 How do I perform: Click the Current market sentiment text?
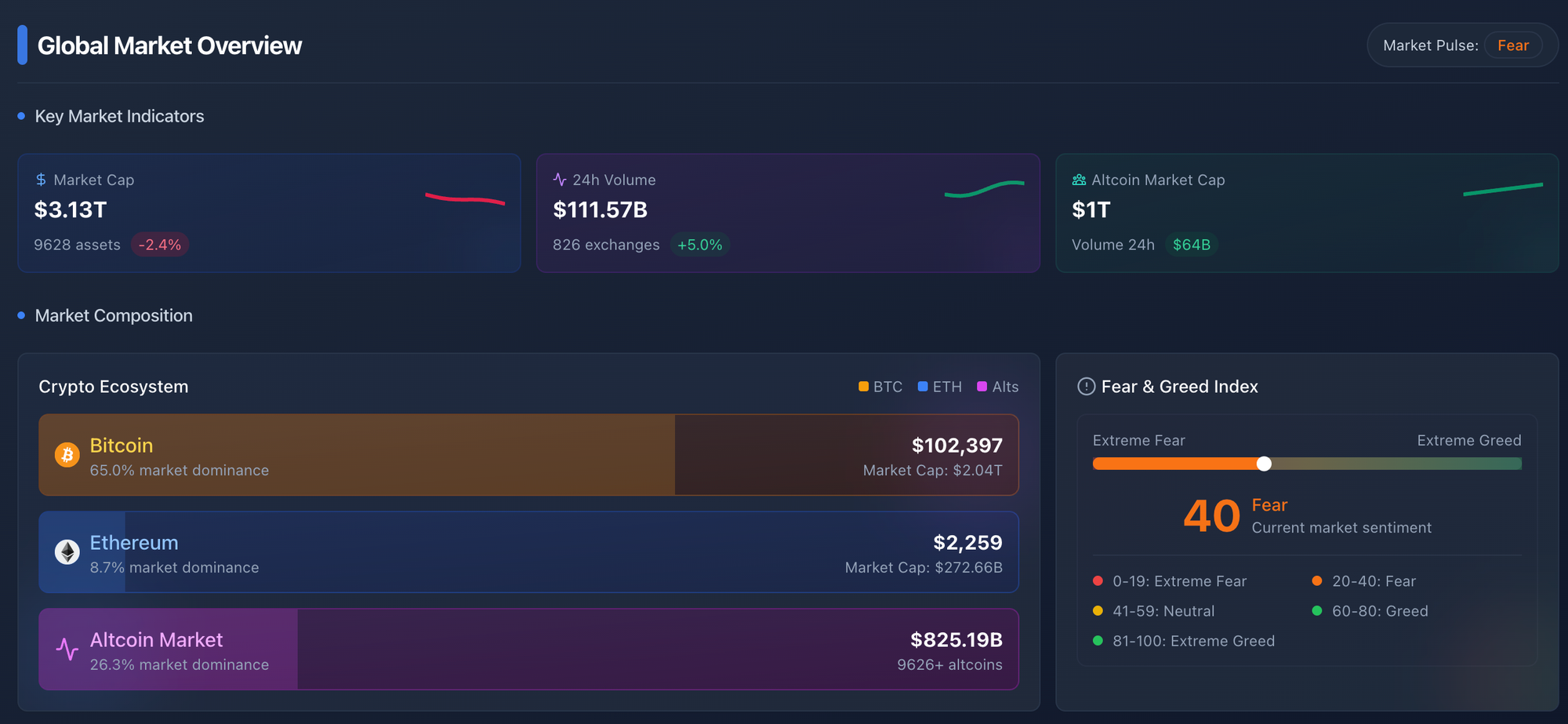point(1341,528)
